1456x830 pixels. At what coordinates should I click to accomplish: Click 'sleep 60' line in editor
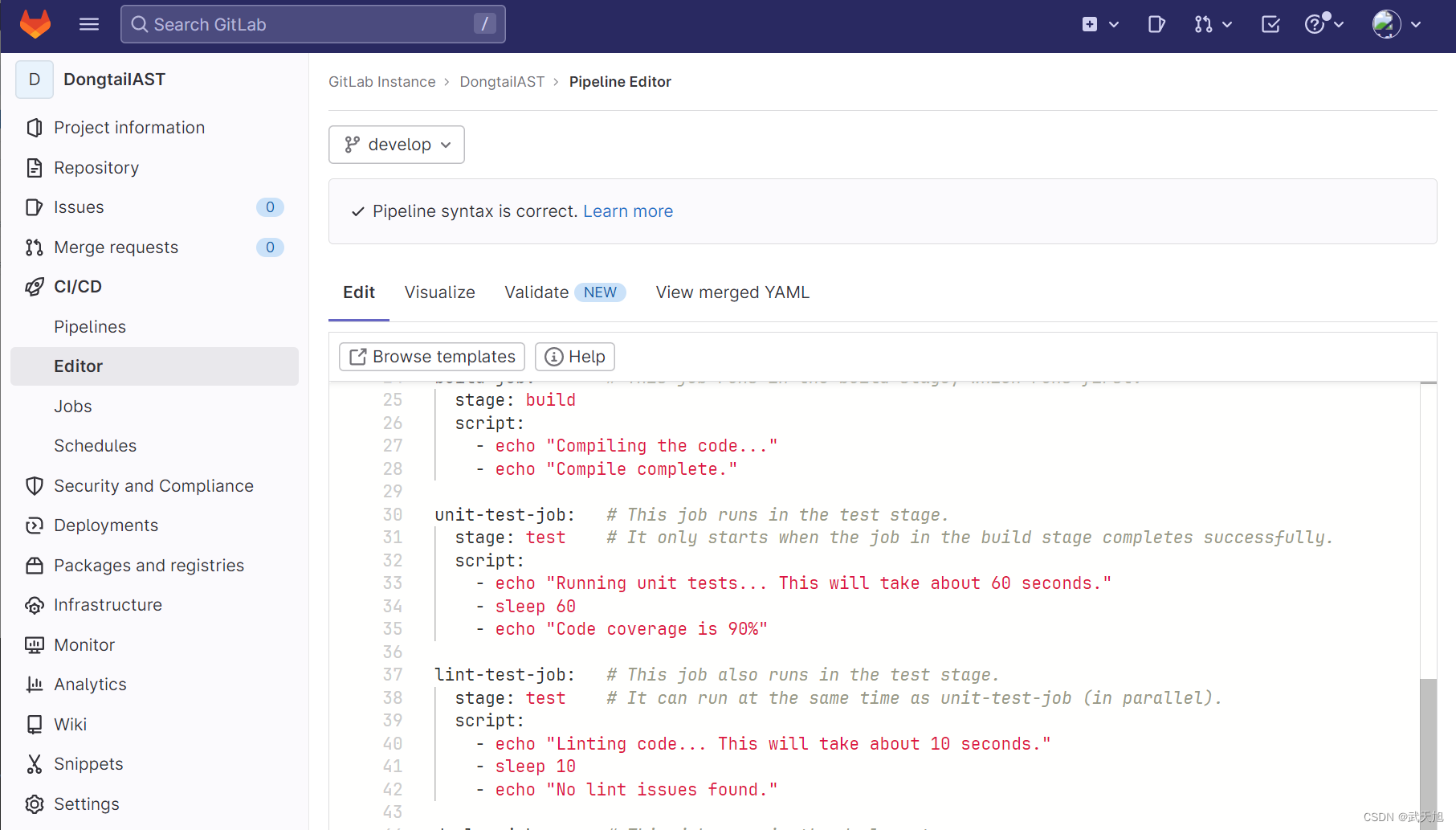536,607
